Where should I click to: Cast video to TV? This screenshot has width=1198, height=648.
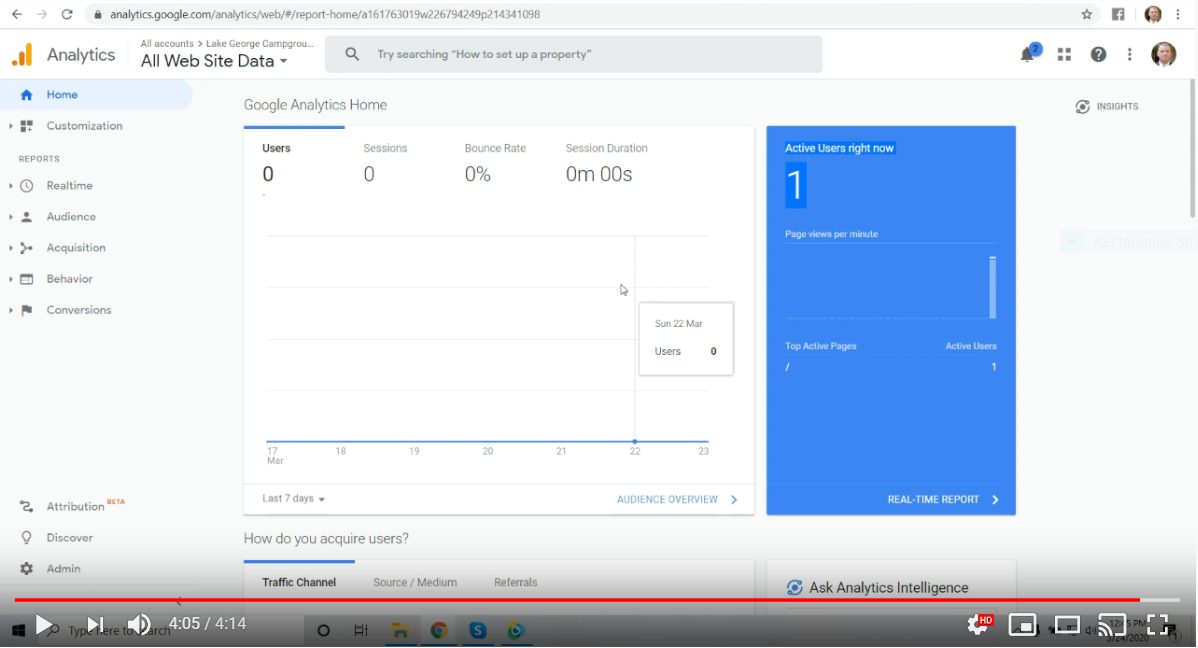pyautogui.click(x=1112, y=625)
